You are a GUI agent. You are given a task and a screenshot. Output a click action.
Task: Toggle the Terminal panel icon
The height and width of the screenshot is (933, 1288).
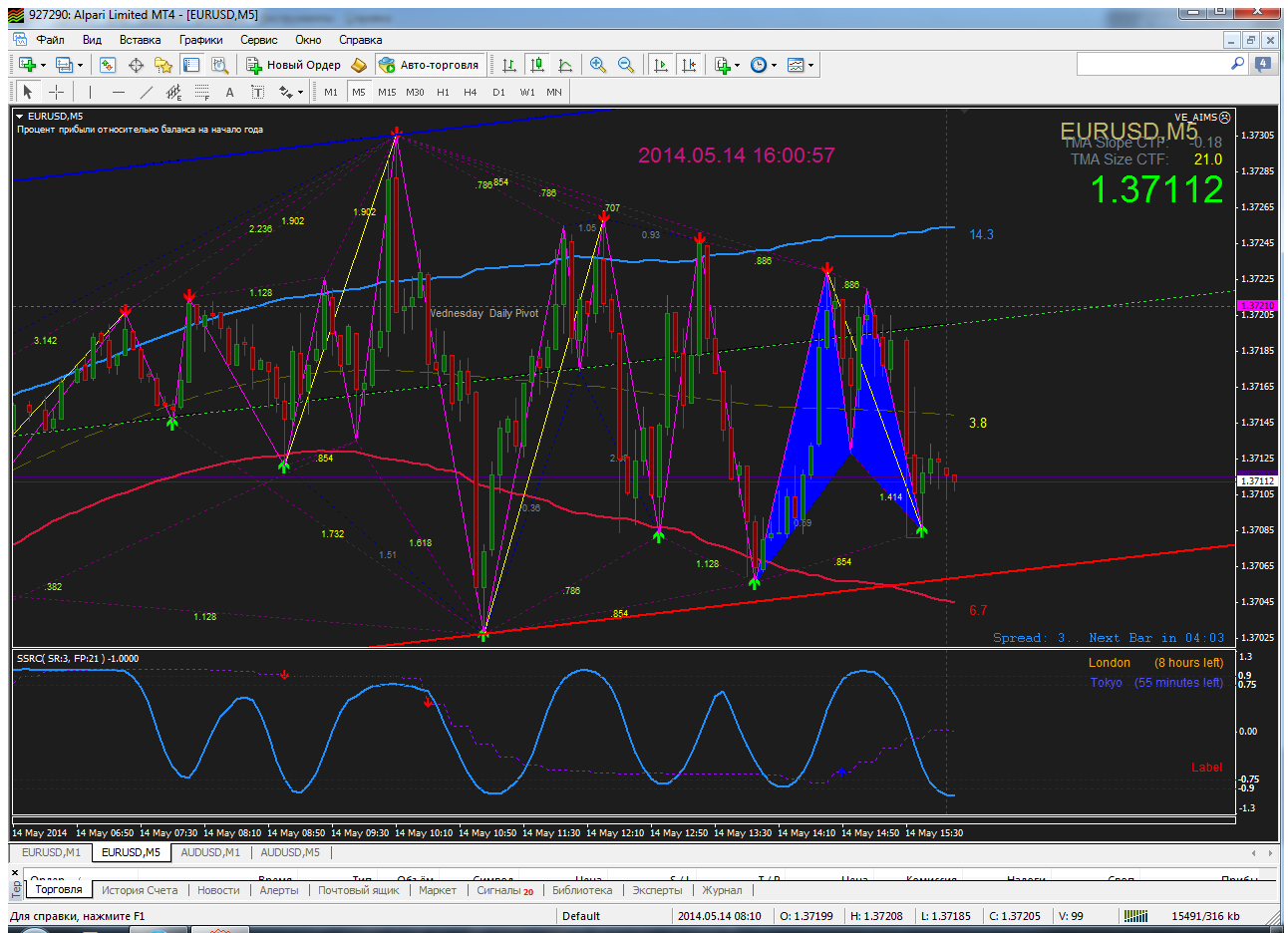pyautogui.click(x=191, y=65)
